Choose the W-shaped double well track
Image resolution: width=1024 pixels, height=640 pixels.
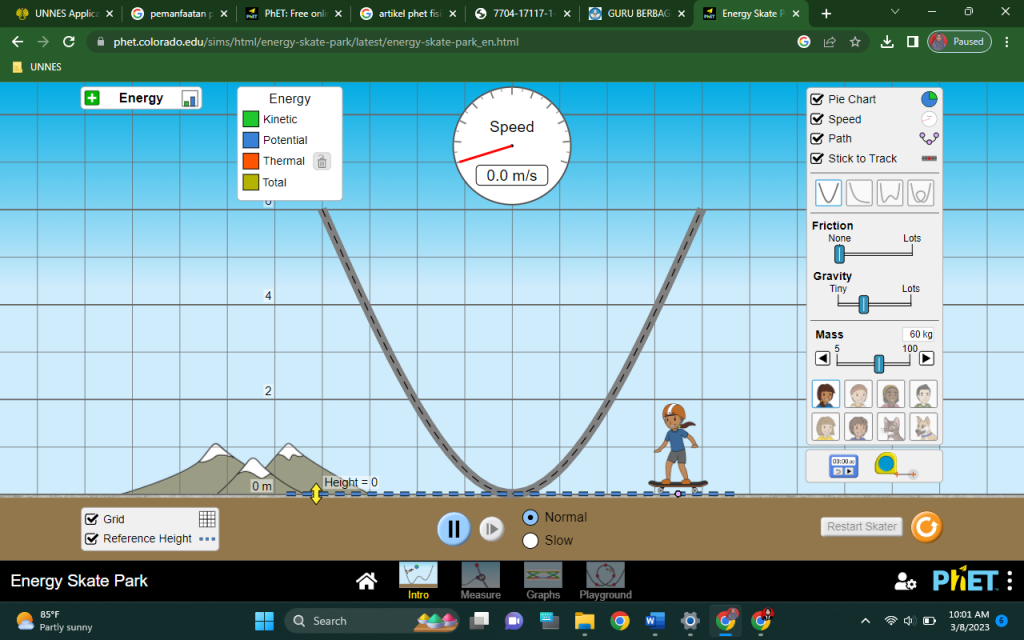[x=889, y=193]
